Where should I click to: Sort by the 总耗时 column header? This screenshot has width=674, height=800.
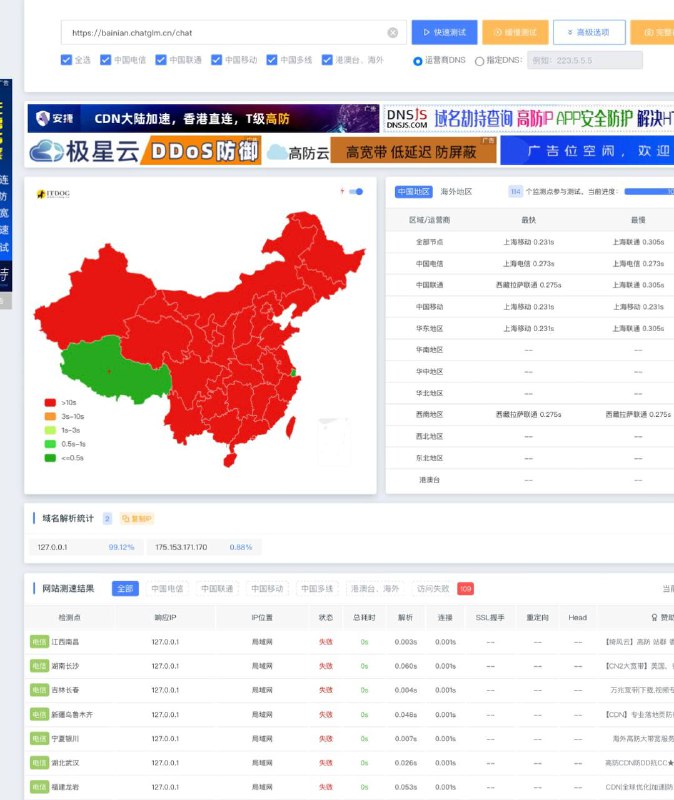(x=364, y=617)
